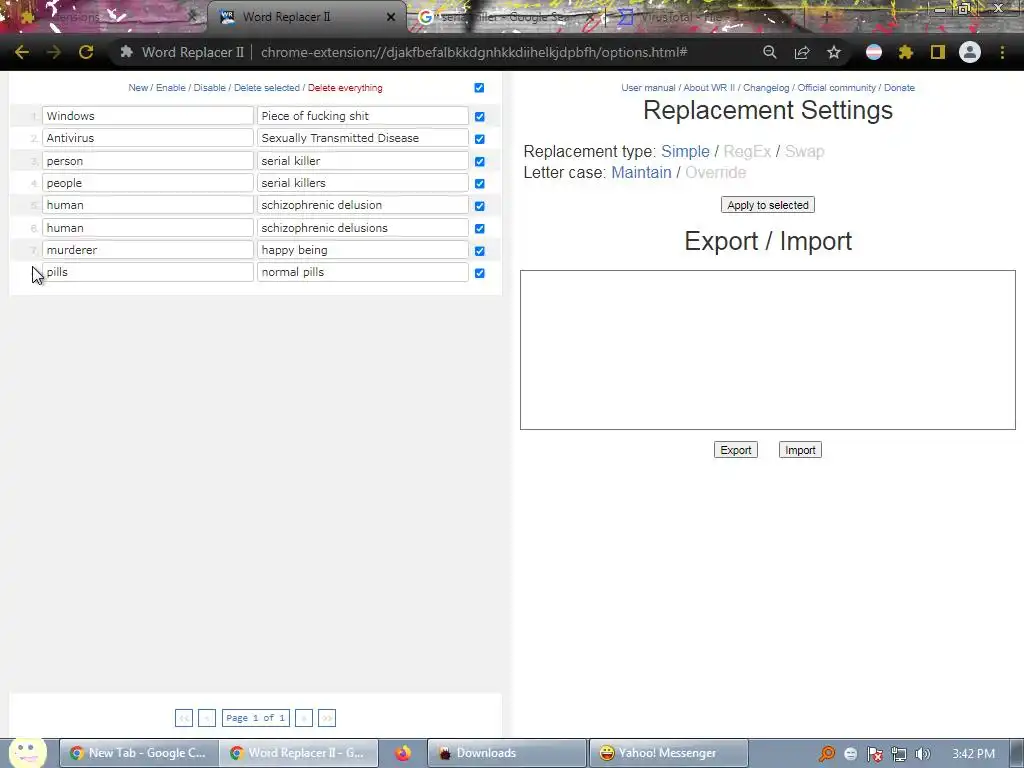
Task: Click the volume speaker tray icon
Action: point(923,754)
